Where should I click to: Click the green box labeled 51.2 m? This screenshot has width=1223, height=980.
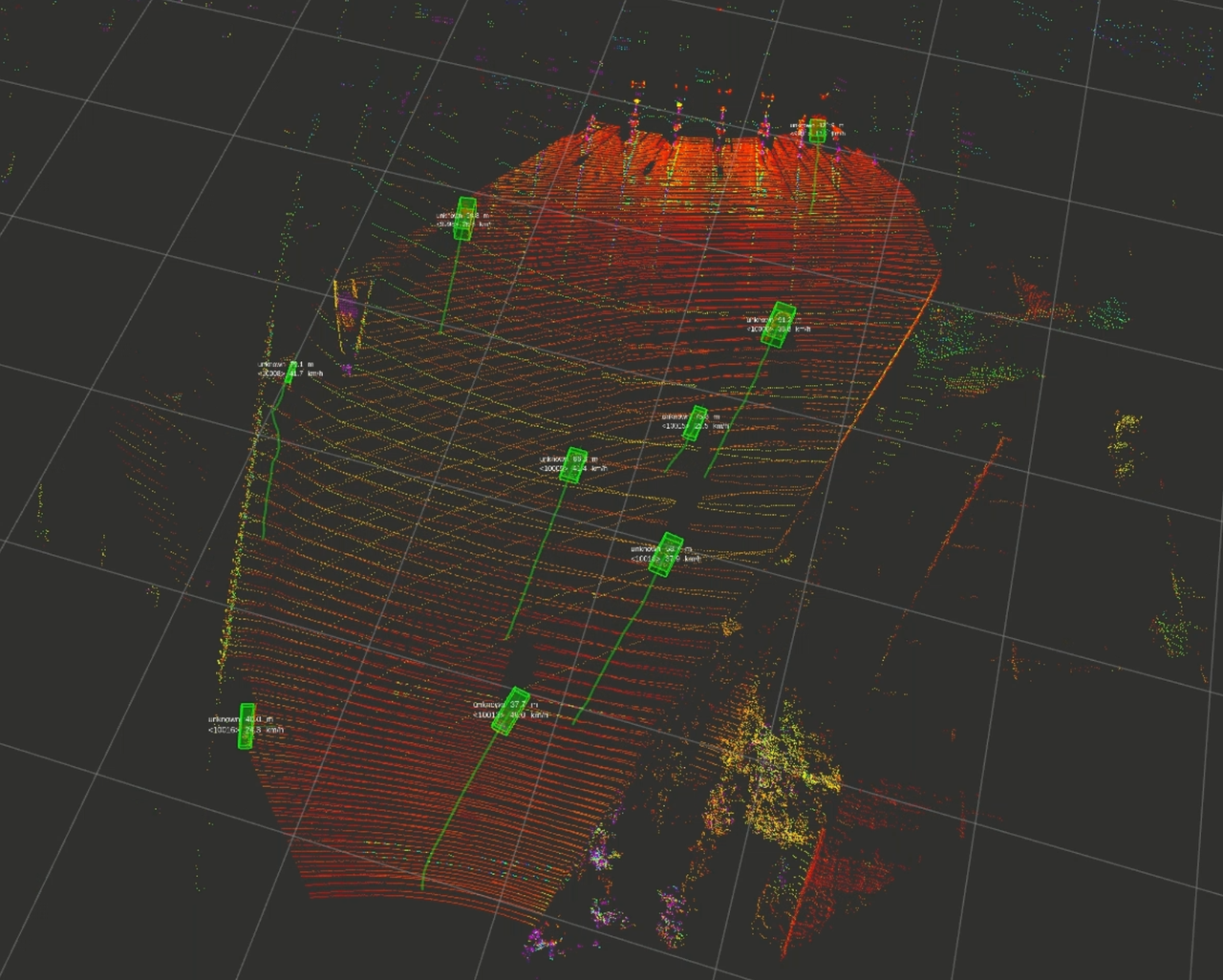pyautogui.click(x=778, y=324)
